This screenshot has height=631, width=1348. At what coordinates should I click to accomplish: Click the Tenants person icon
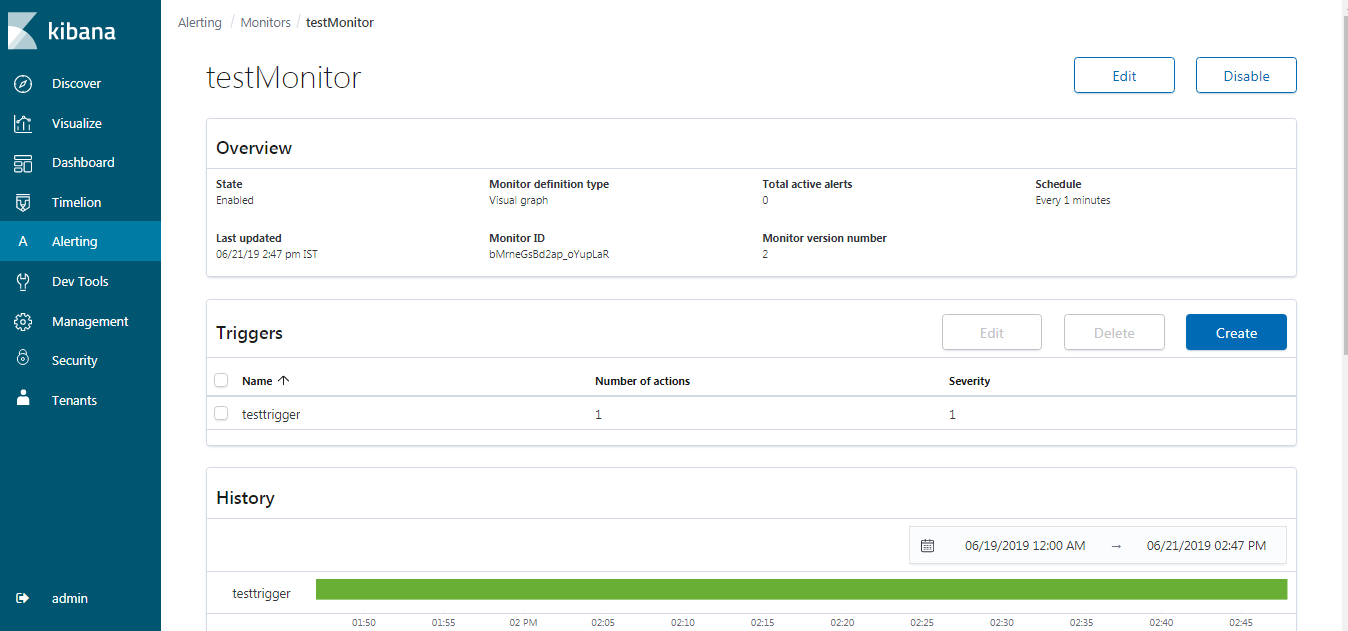click(x=23, y=399)
